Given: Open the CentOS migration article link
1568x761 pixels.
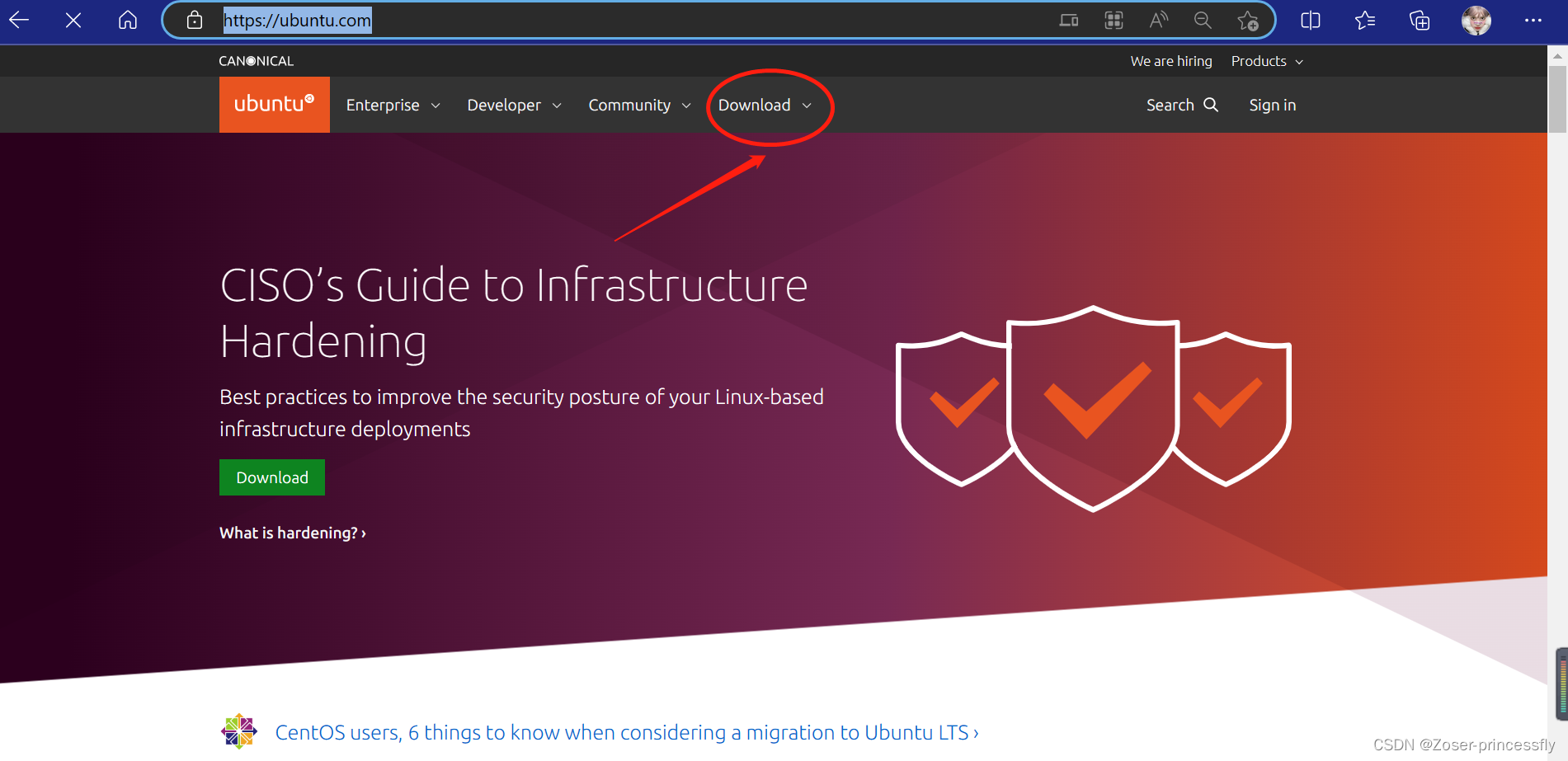Looking at the screenshot, I should coord(627,732).
